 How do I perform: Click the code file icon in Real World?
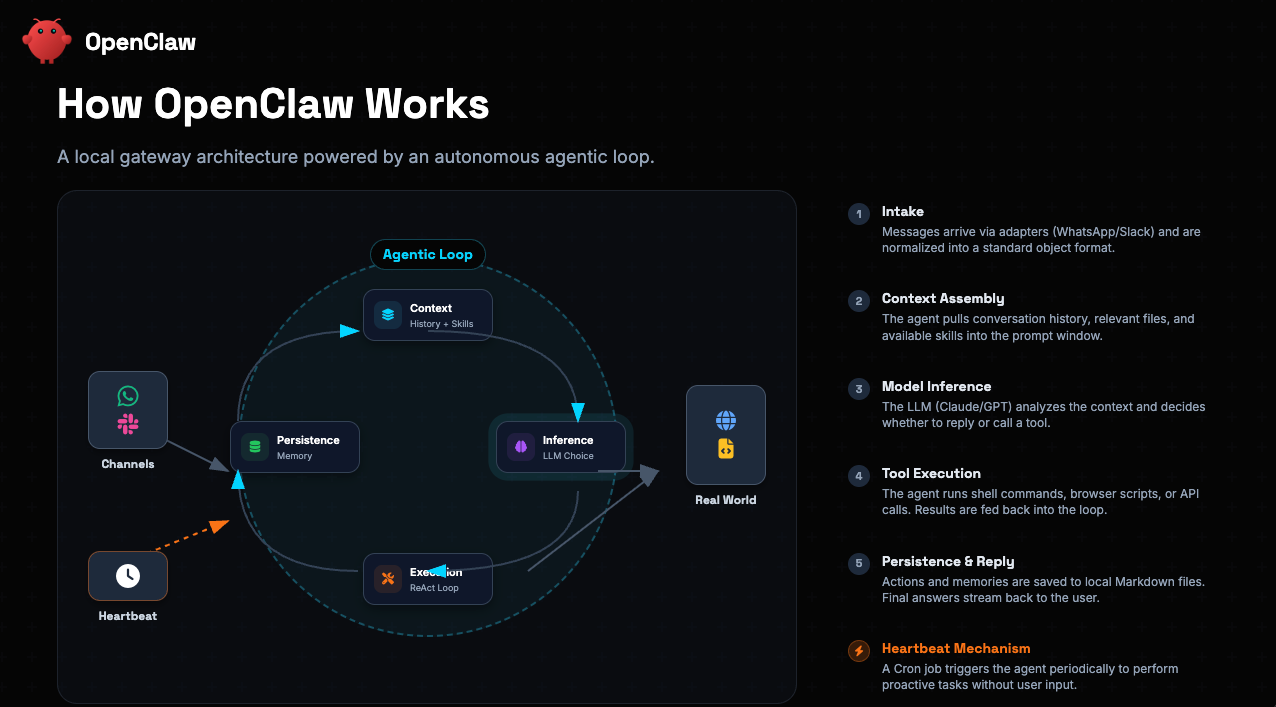tap(726, 449)
